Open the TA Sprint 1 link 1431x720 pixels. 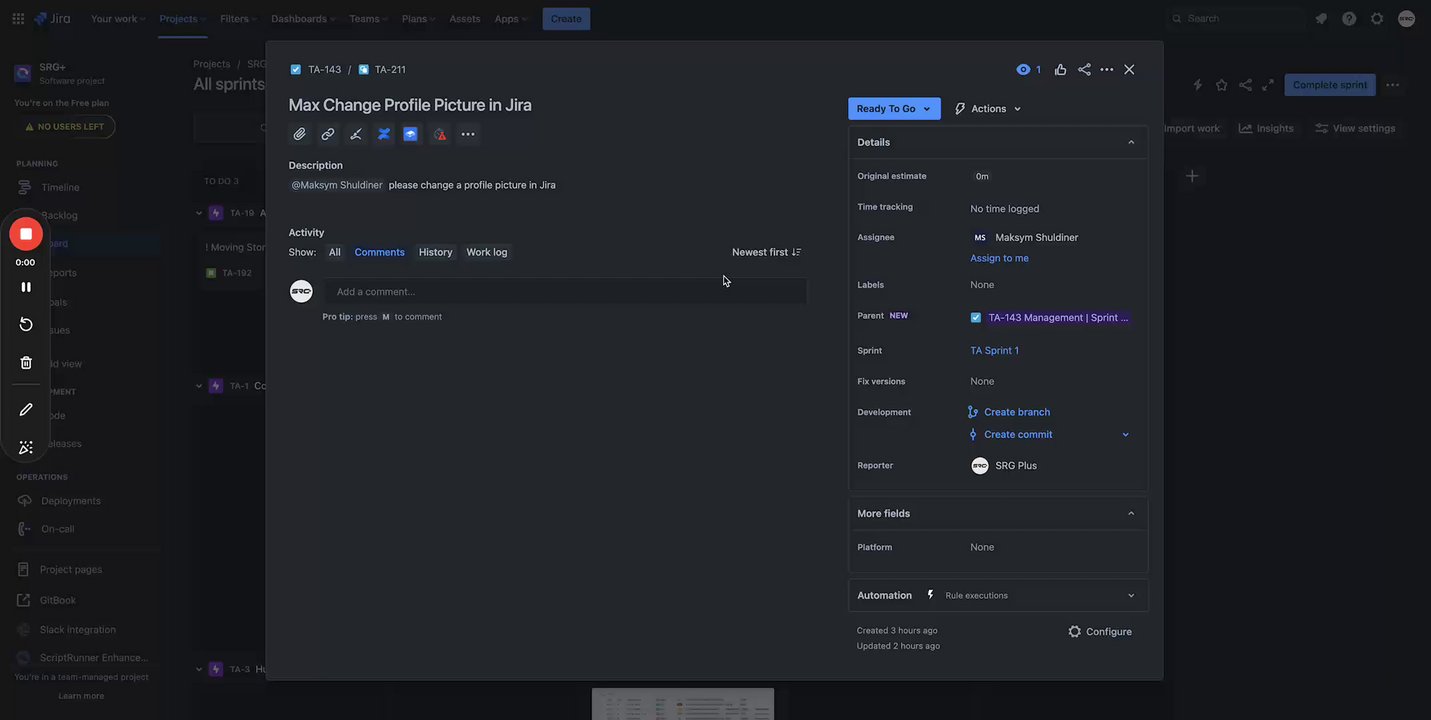(994, 351)
